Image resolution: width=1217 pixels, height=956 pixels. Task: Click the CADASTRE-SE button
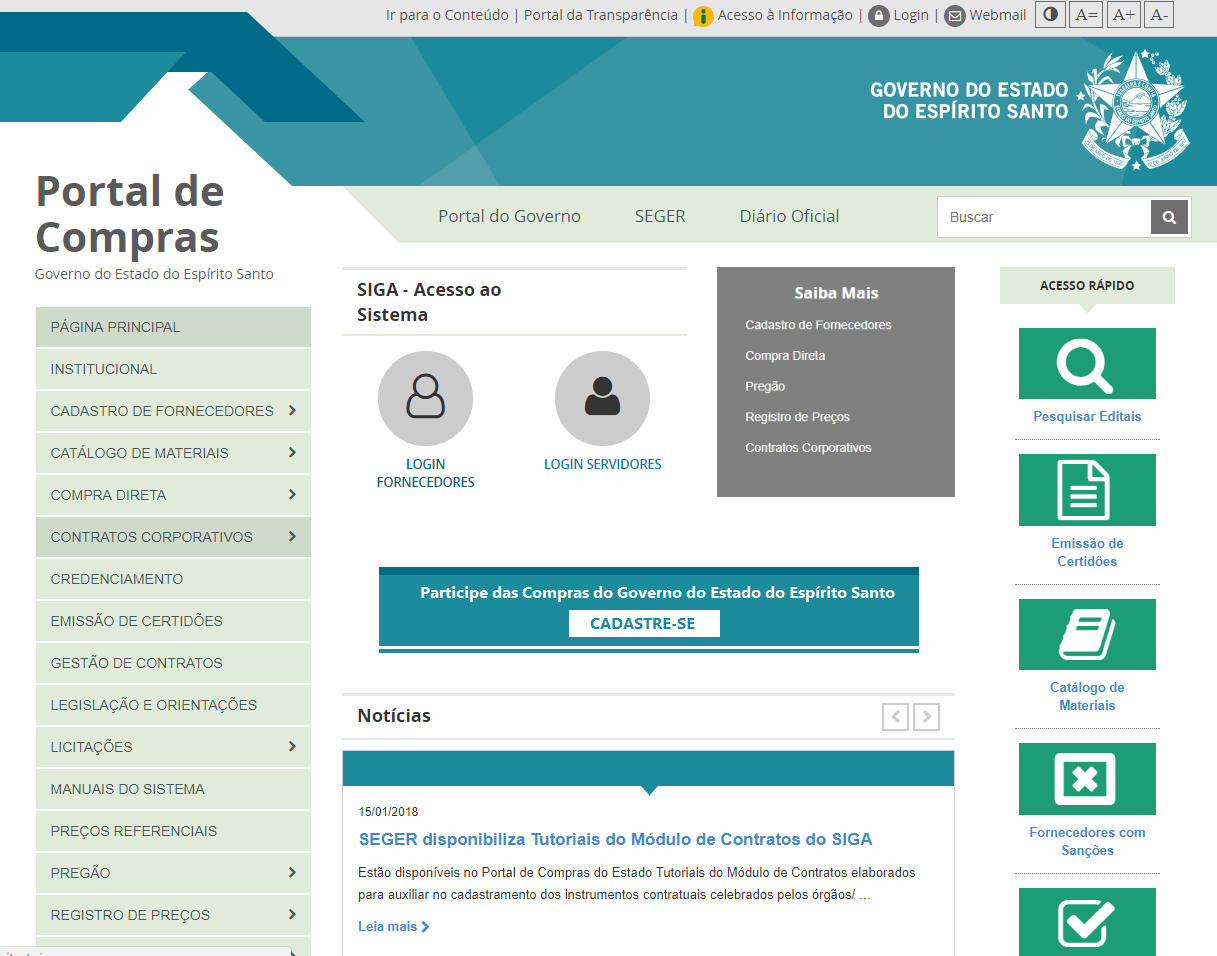coord(644,623)
